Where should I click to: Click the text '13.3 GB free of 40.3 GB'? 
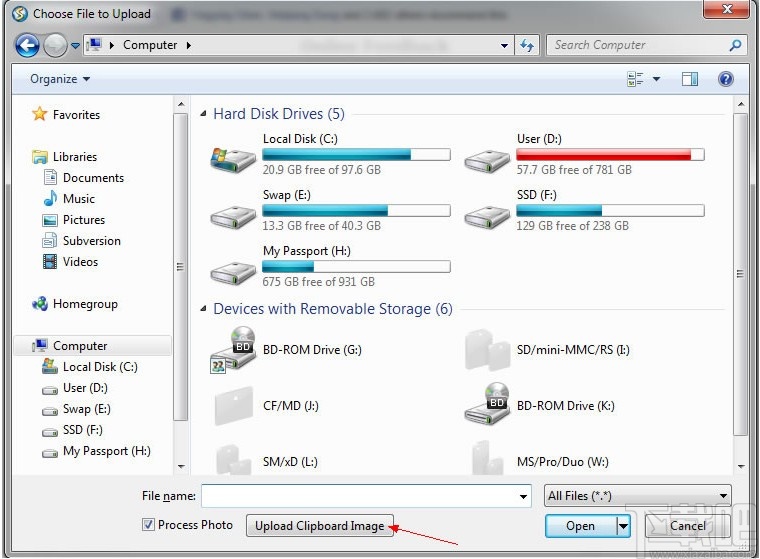click(x=321, y=226)
